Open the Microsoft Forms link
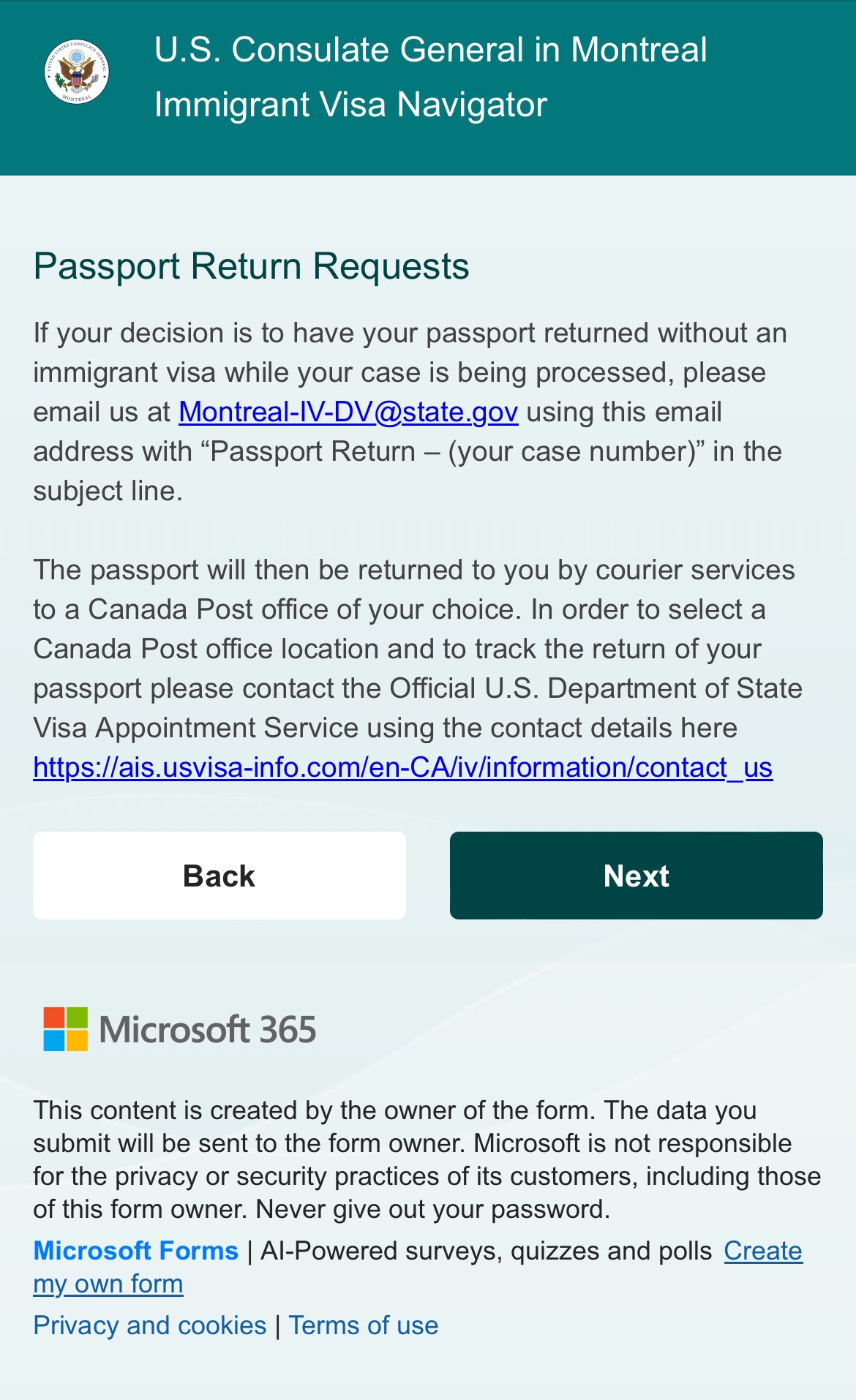The image size is (856, 1400). (136, 1251)
